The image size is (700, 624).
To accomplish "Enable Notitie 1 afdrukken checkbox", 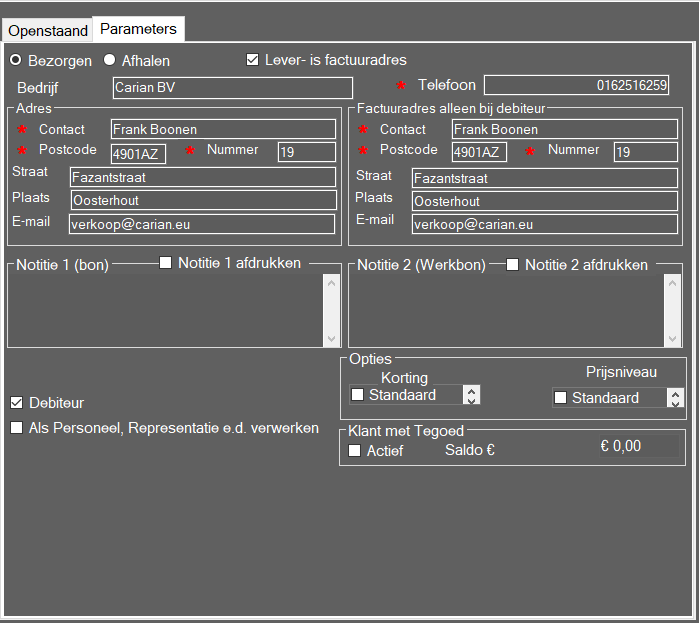I will coord(166,264).
